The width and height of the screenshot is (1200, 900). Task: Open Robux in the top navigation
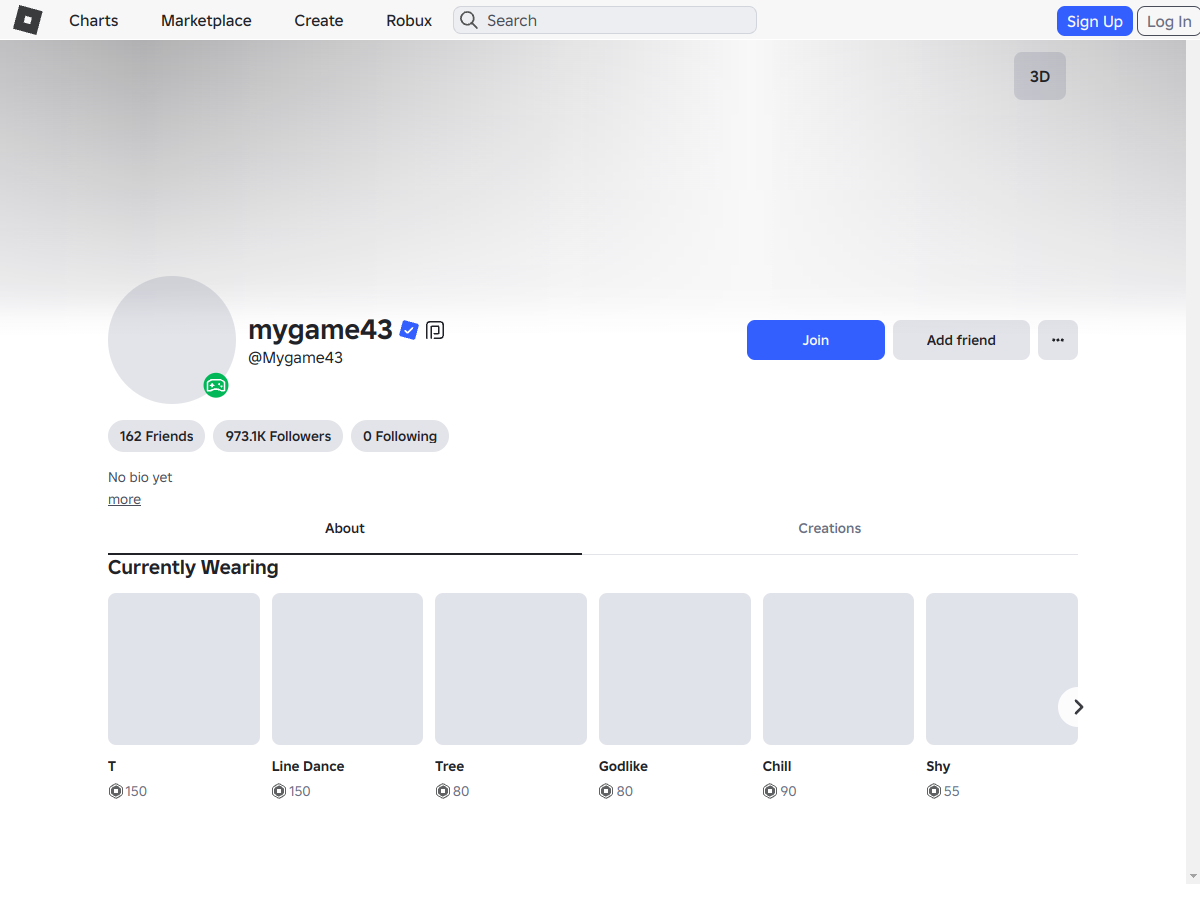click(x=409, y=20)
